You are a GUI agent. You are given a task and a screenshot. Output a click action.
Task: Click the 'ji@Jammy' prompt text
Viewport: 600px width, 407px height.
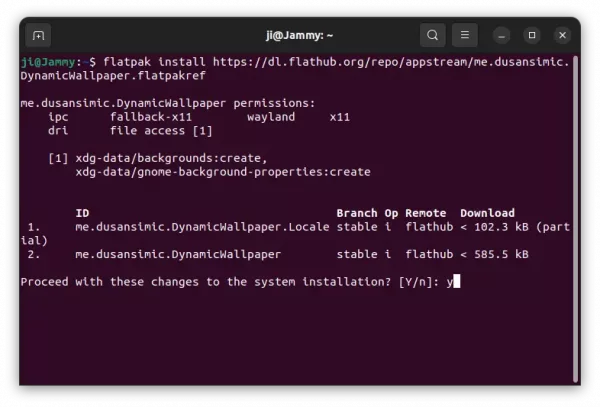tap(48, 62)
